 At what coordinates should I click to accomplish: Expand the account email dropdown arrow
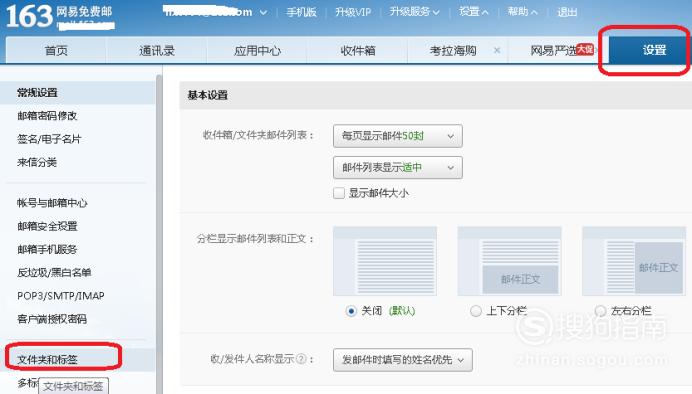263,12
